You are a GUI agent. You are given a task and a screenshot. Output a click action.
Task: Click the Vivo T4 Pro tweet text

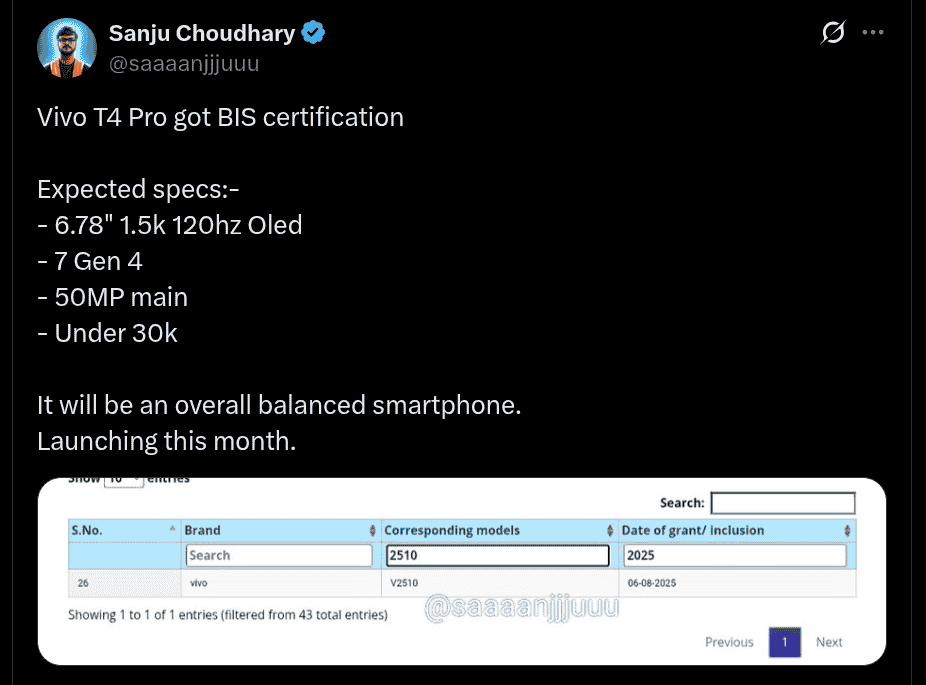(220, 117)
